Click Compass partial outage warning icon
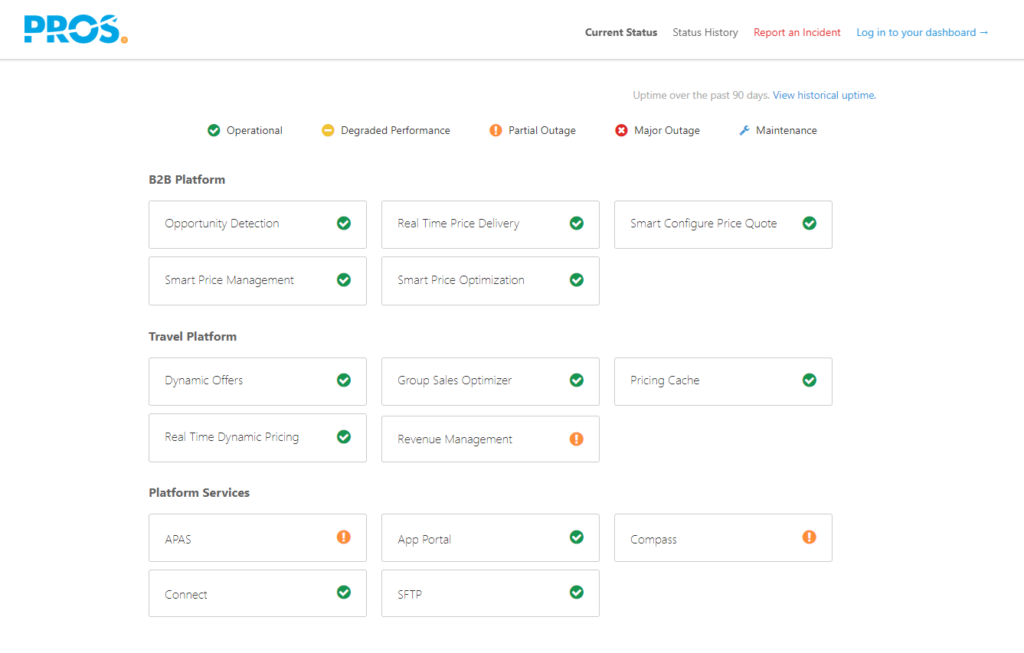The width and height of the screenshot is (1024, 653). click(809, 537)
